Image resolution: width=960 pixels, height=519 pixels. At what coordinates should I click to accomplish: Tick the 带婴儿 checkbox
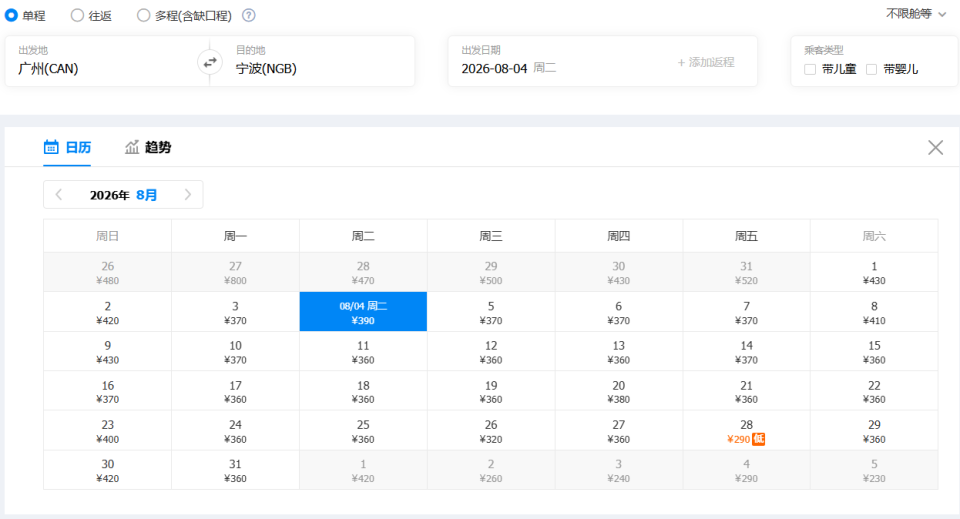pyautogui.click(x=871, y=69)
